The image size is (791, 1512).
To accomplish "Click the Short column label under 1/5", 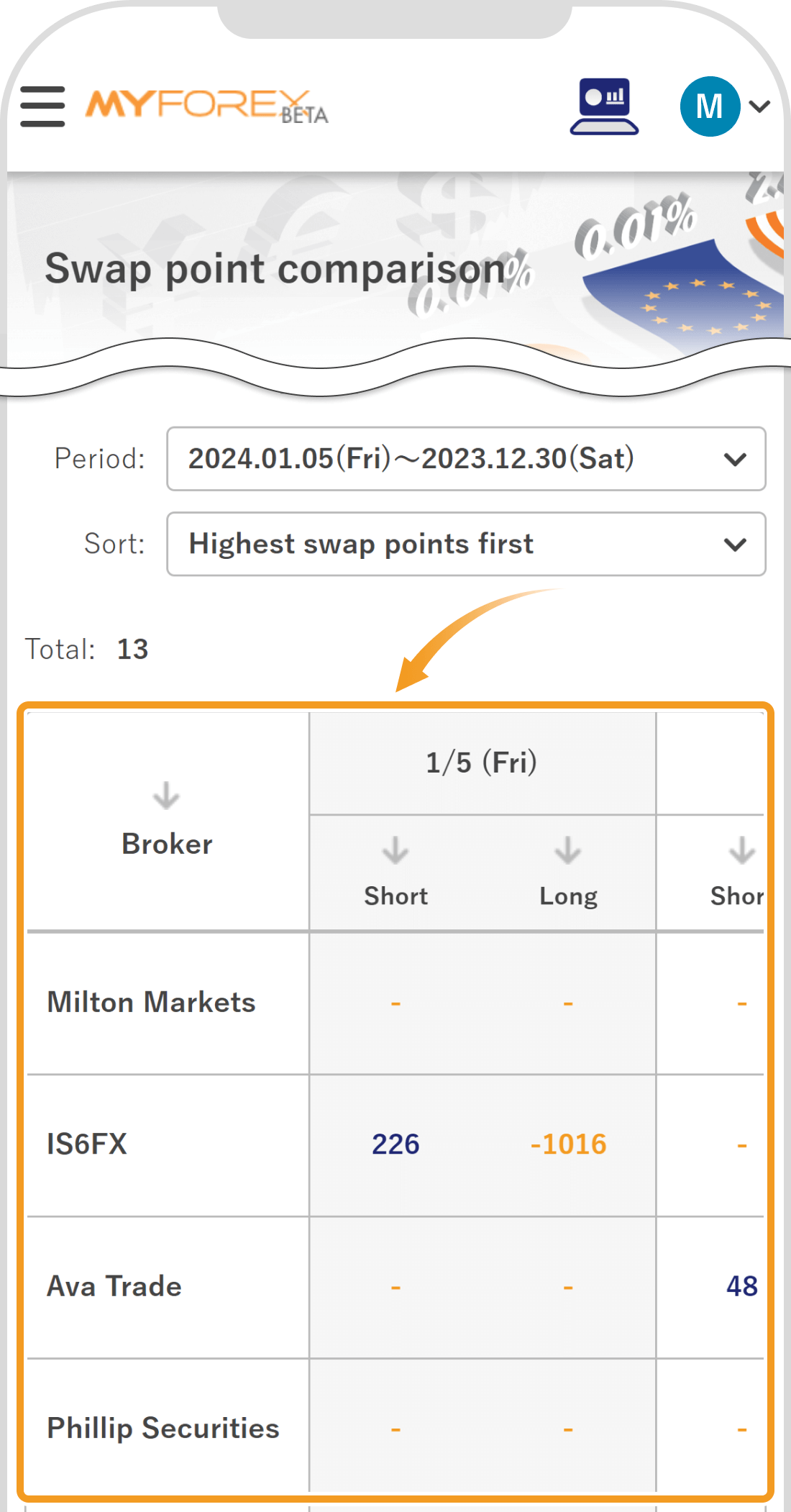I will [395, 896].
